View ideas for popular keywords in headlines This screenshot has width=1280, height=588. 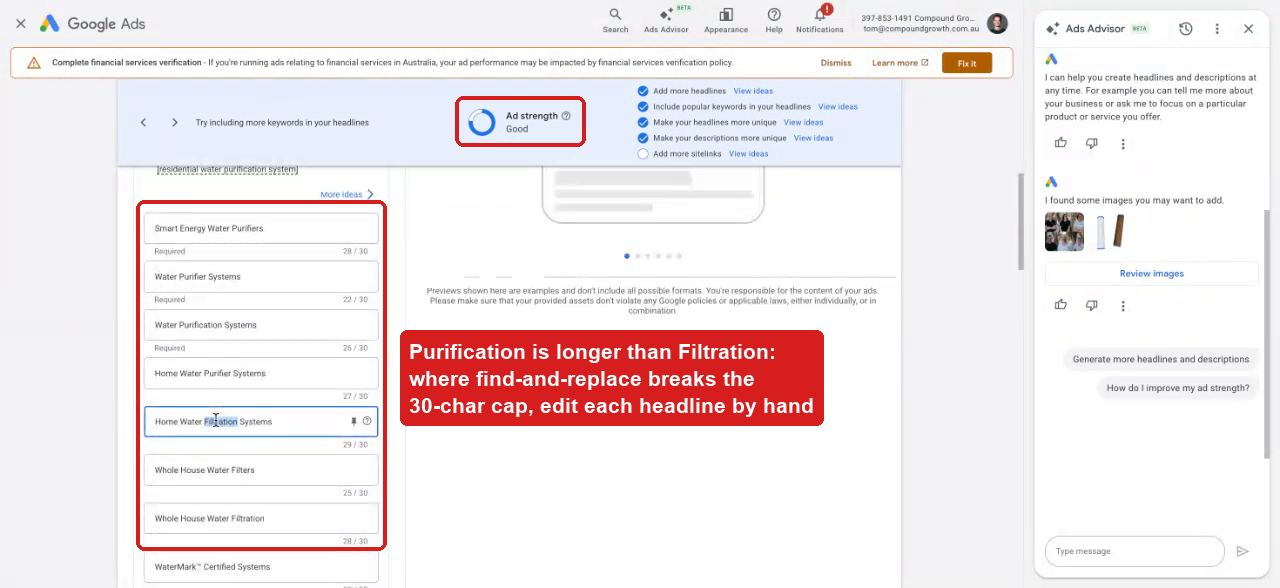[838, 107]
